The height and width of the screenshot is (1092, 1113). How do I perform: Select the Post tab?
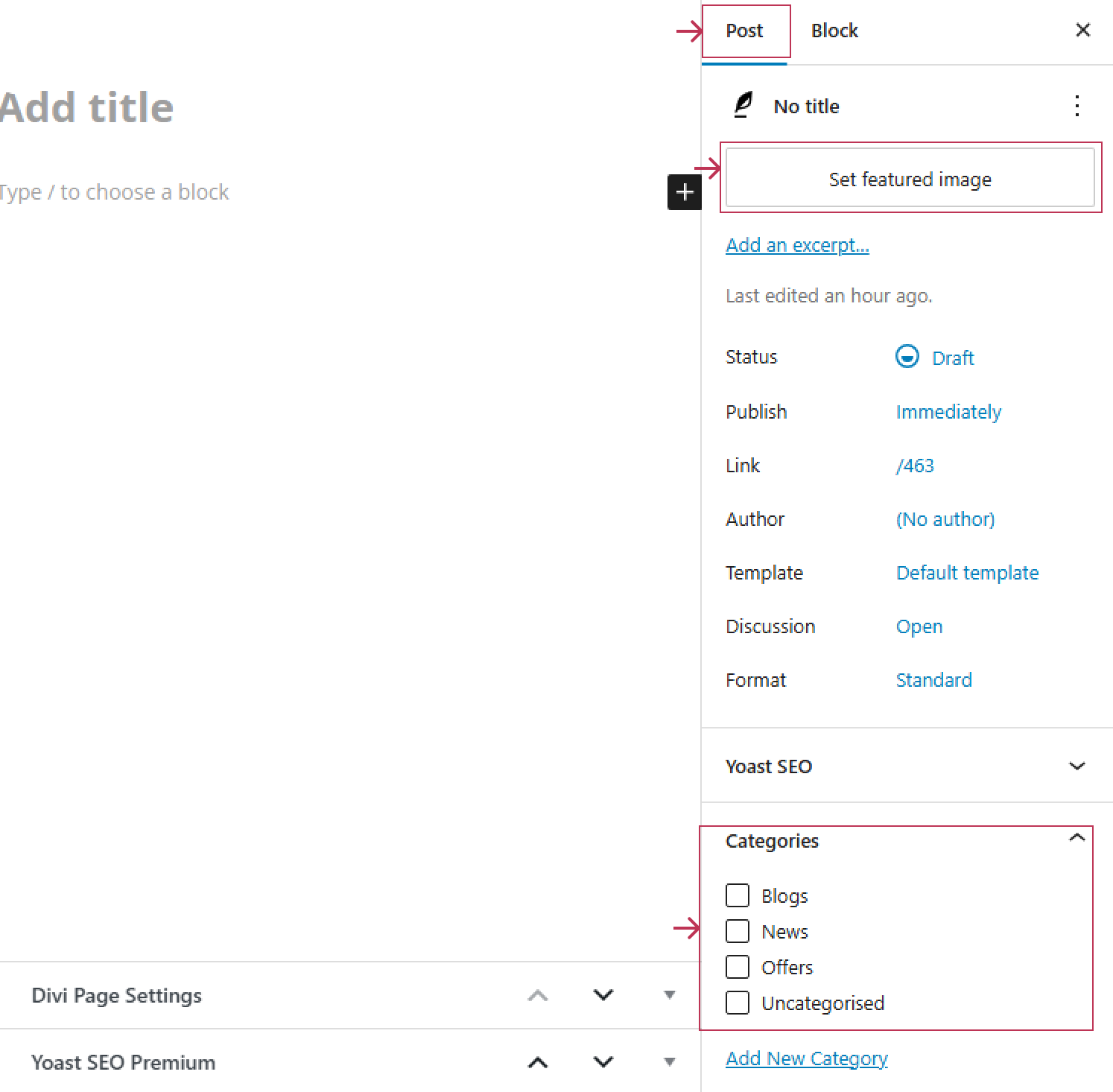tap(744, 31)
